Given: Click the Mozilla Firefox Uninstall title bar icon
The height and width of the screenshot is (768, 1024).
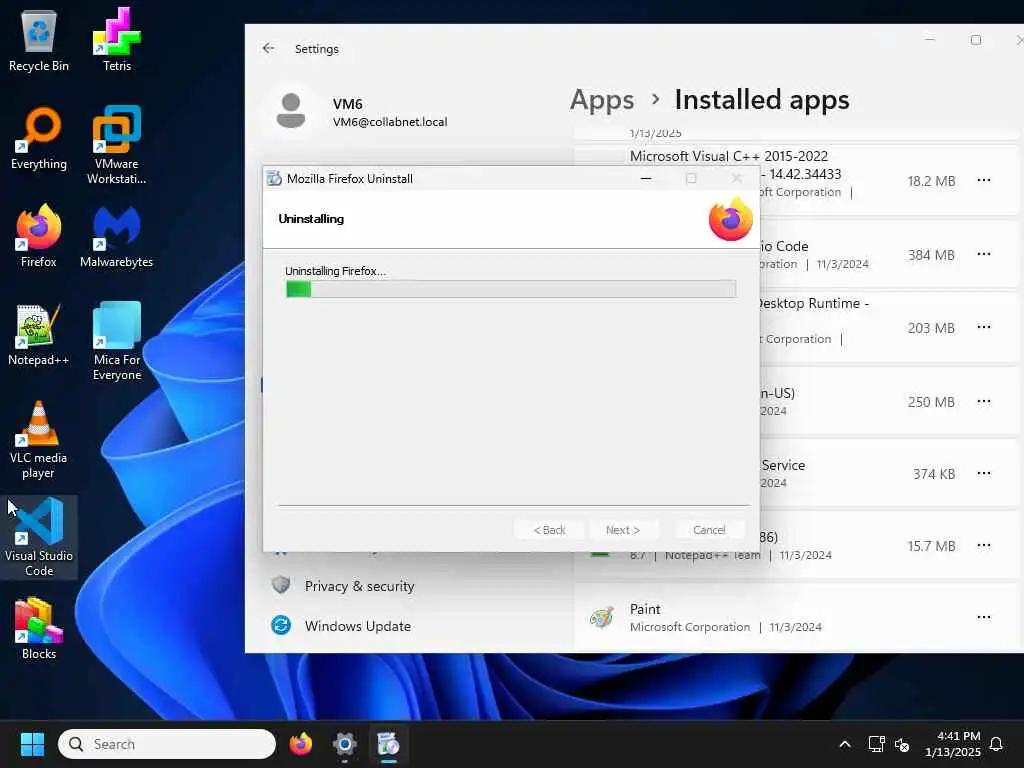Looking at the screenshot, I should tap(274, 178).
